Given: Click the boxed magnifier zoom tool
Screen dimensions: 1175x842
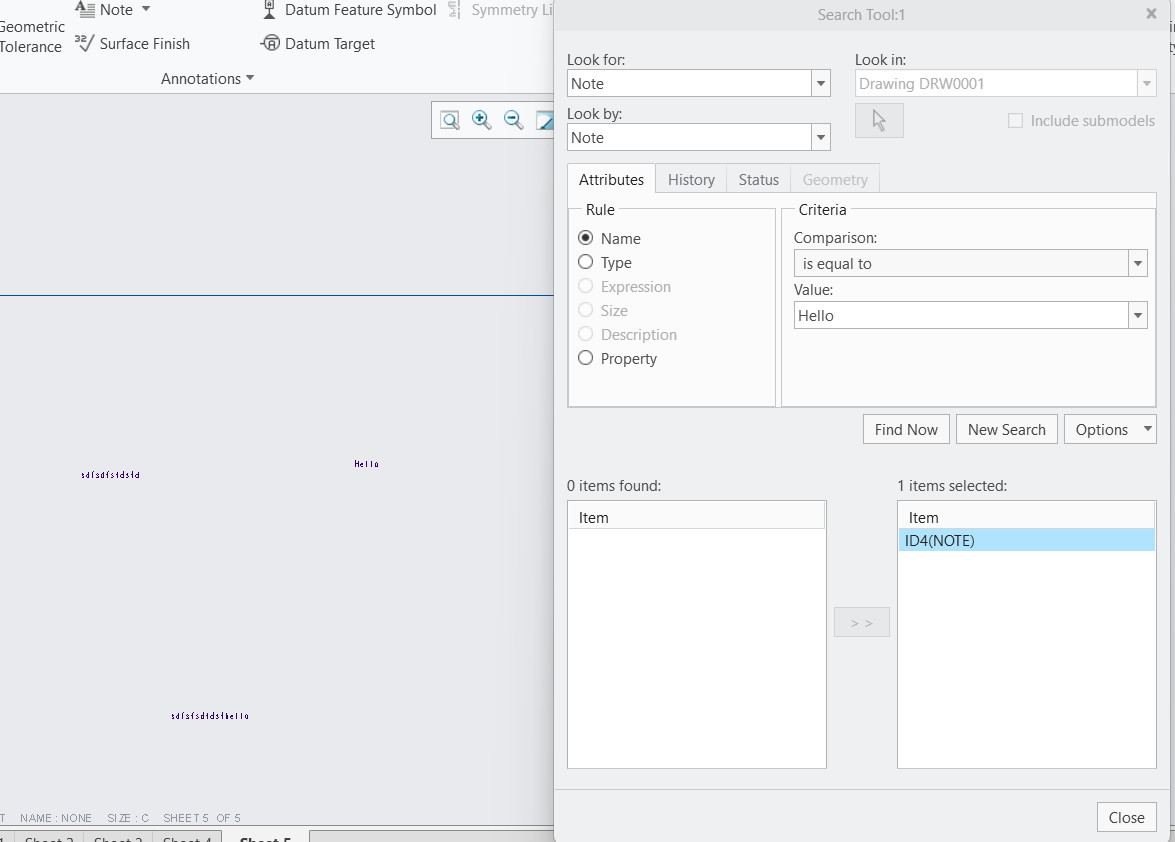Looking at the screenshot, I should coord(449,119).
